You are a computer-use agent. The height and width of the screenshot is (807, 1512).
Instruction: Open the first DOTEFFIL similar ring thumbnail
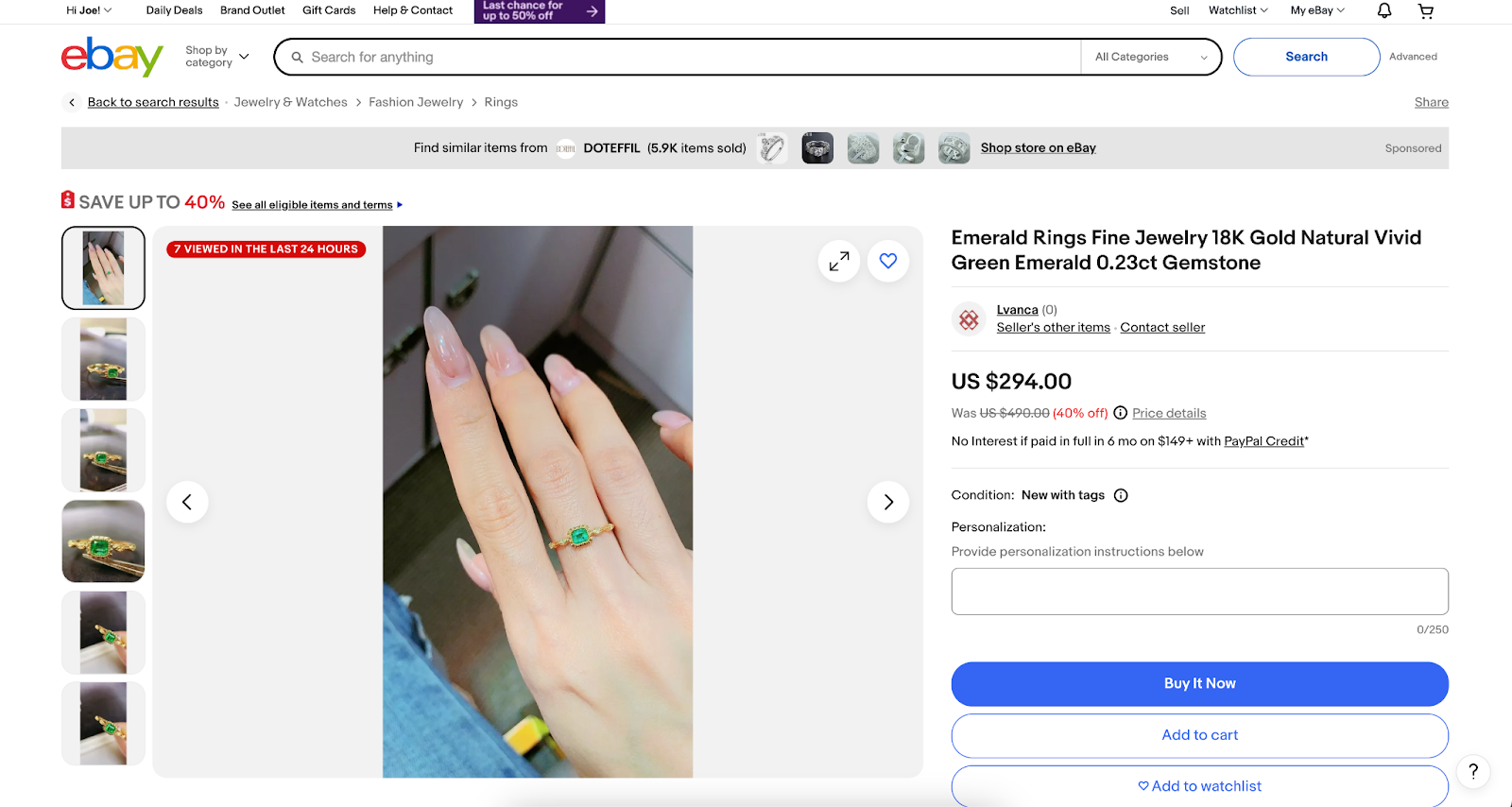click(772, 148)
